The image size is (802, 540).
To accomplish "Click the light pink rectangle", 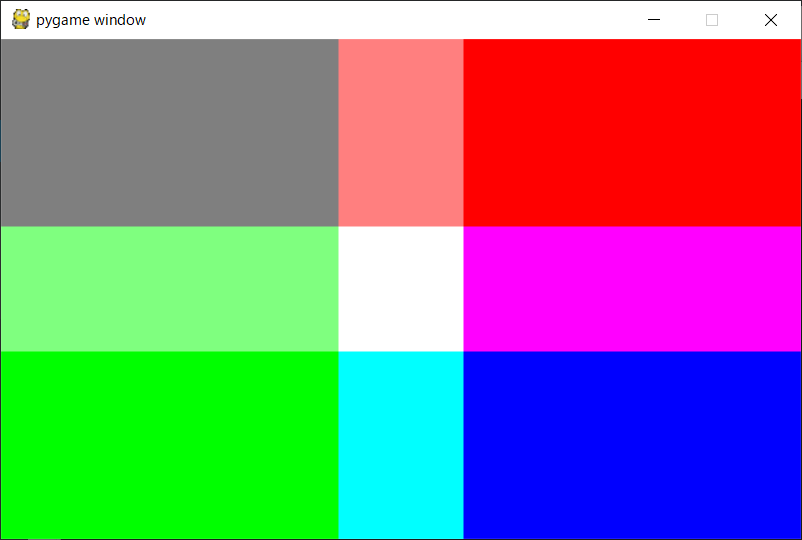I will tap(401, 132).
